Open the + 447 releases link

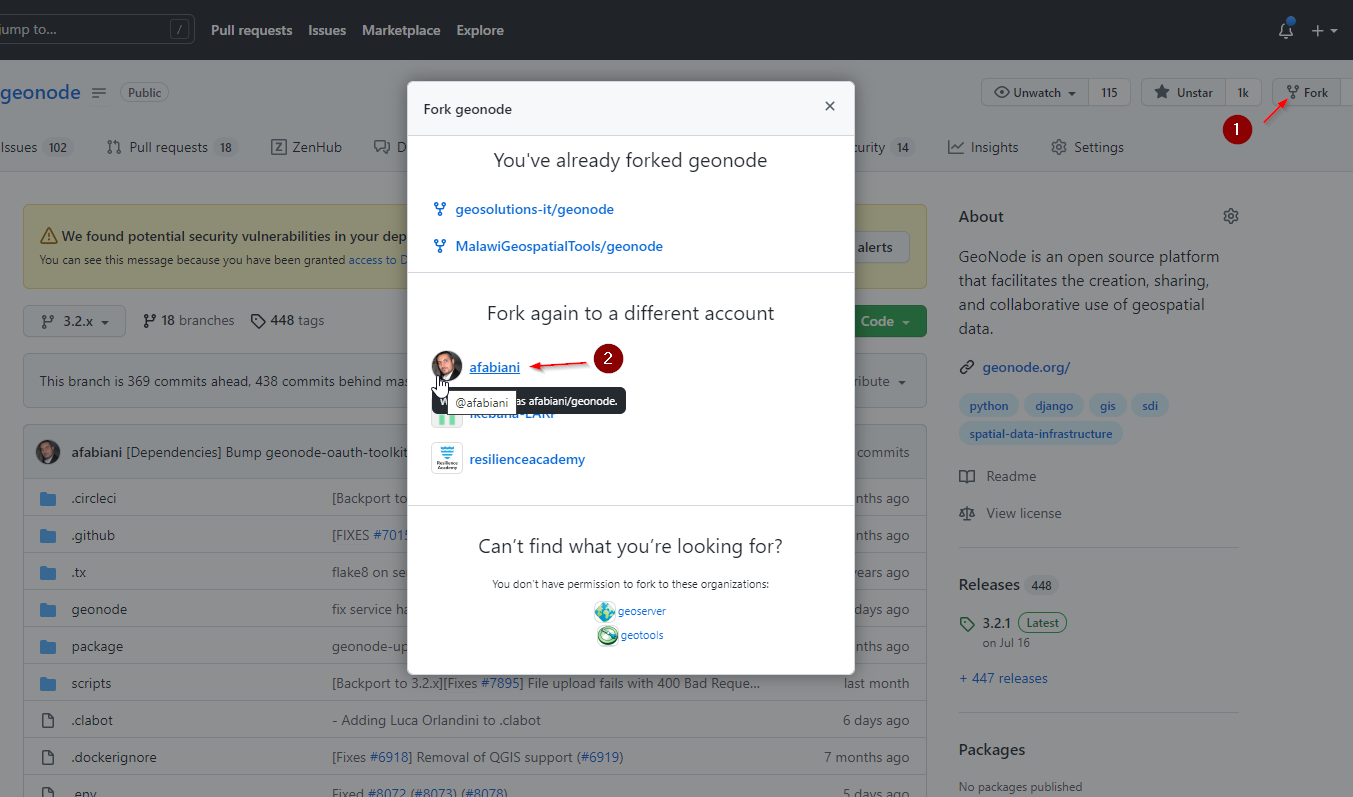[x=1003, y=678]
